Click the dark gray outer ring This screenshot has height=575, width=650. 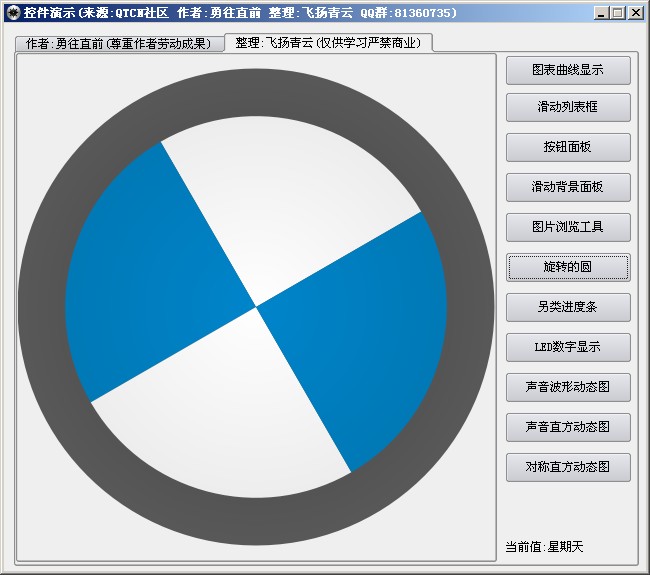[256, 92]
